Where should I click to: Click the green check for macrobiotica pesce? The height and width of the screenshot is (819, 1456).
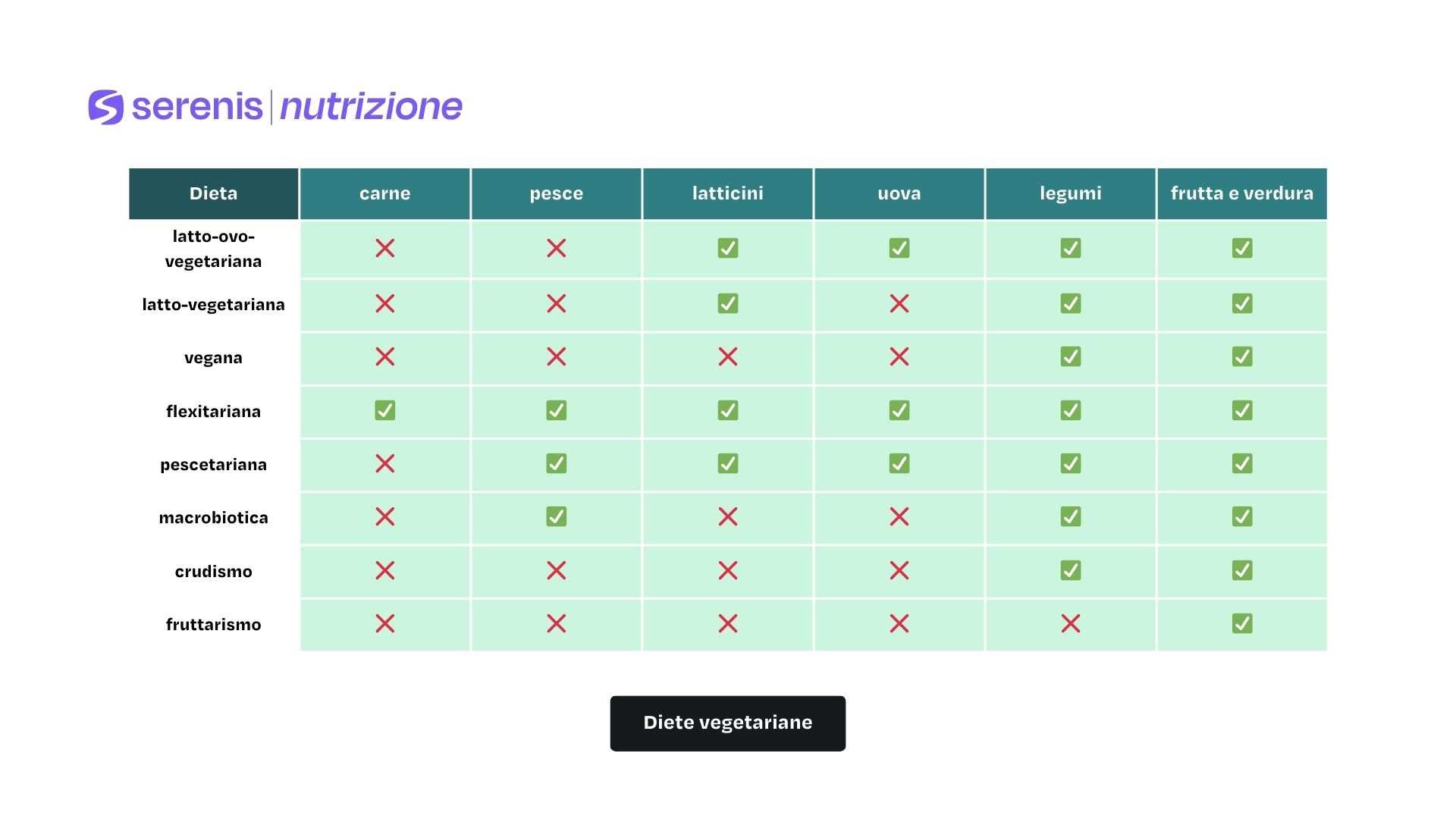557,516
